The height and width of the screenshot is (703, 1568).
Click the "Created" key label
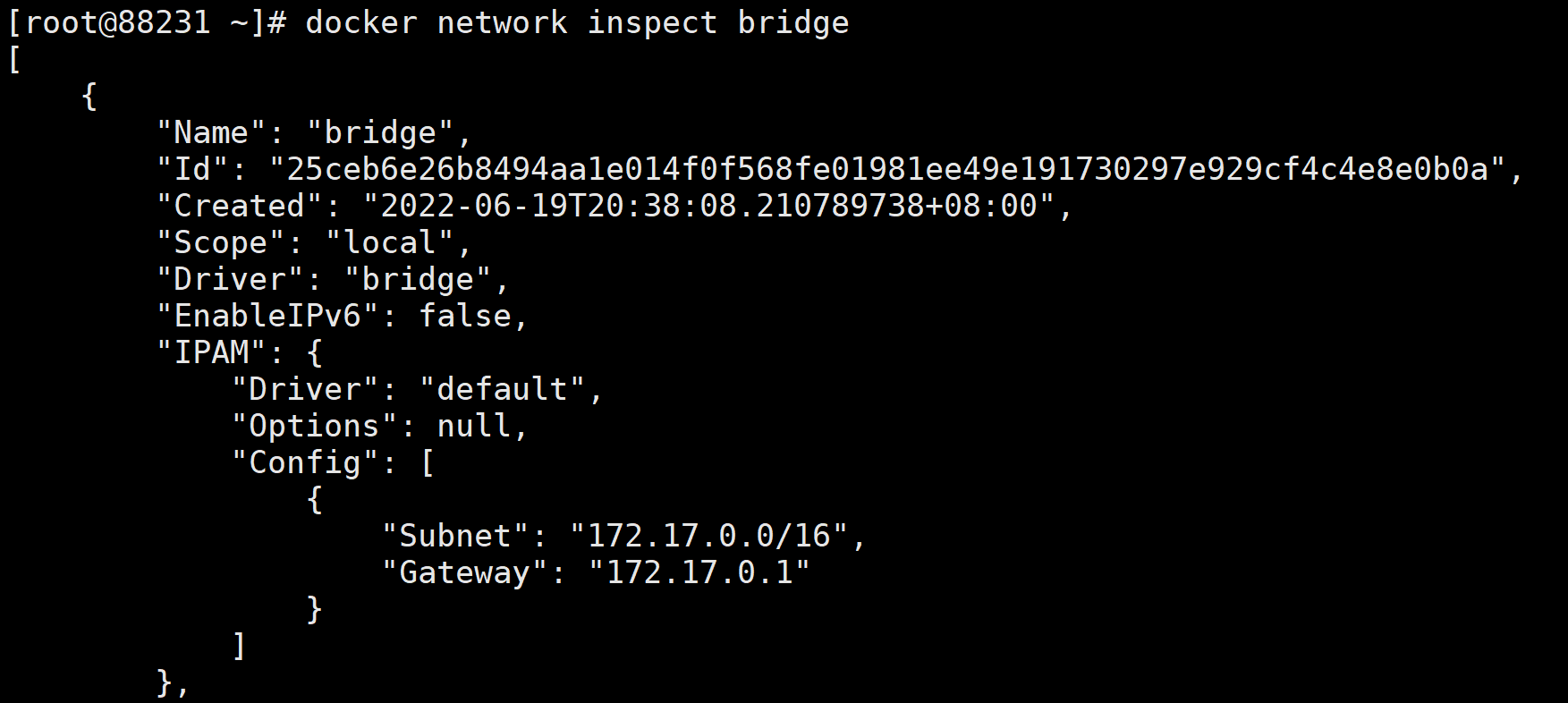coord(240,206)
